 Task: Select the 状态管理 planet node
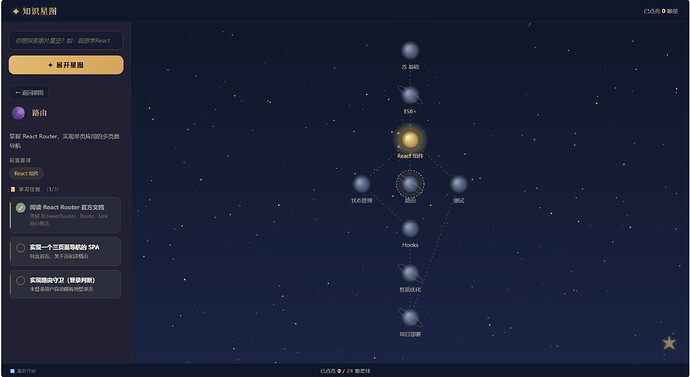(x=361, y=184)
